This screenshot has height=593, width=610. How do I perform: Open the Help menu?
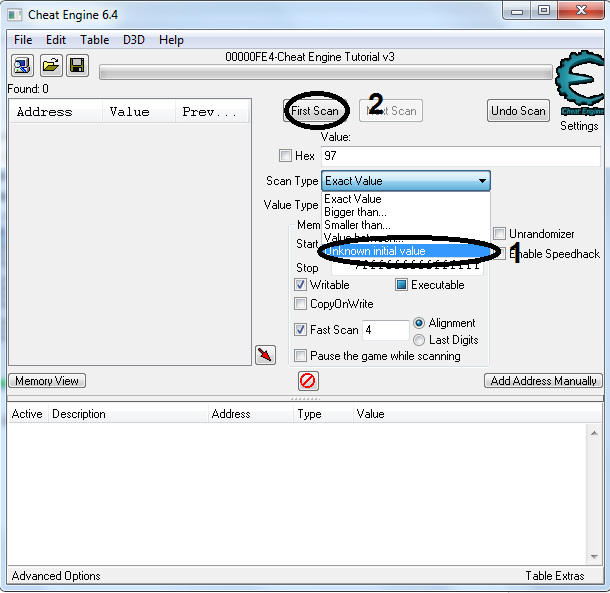[x=171, y=40]
